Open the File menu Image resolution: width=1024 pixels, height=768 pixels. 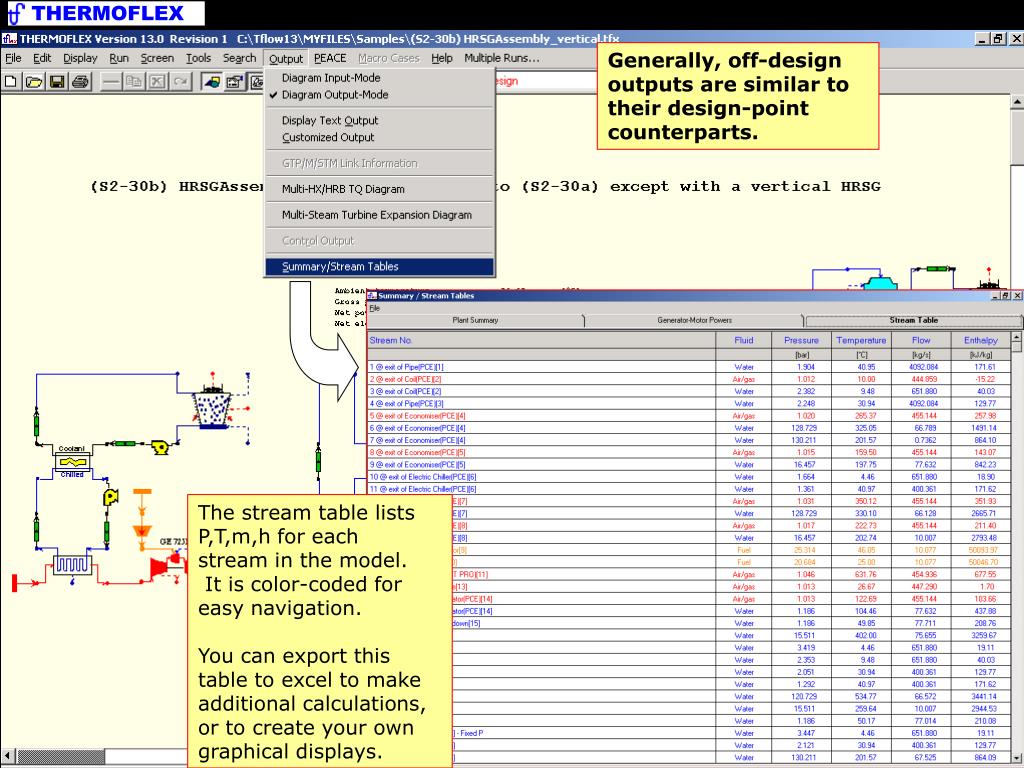13,58
